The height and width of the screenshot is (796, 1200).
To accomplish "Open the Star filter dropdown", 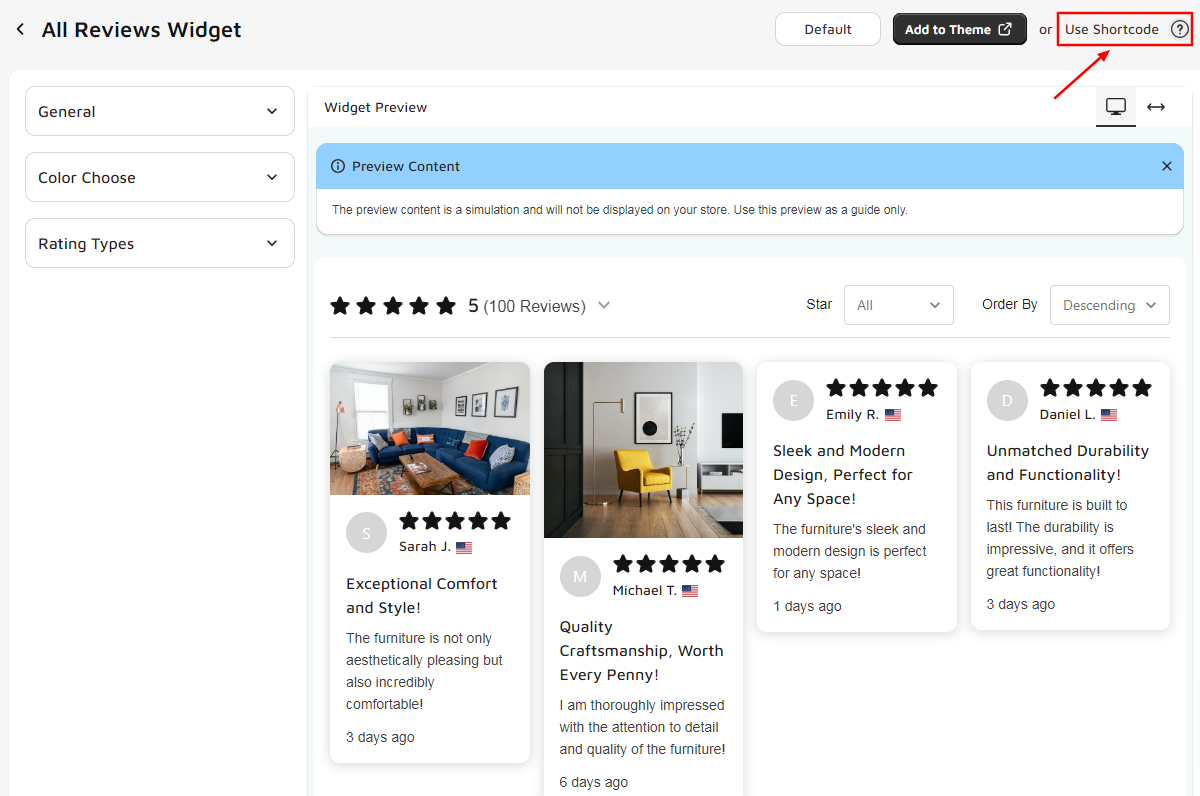I will pos(899,305).
